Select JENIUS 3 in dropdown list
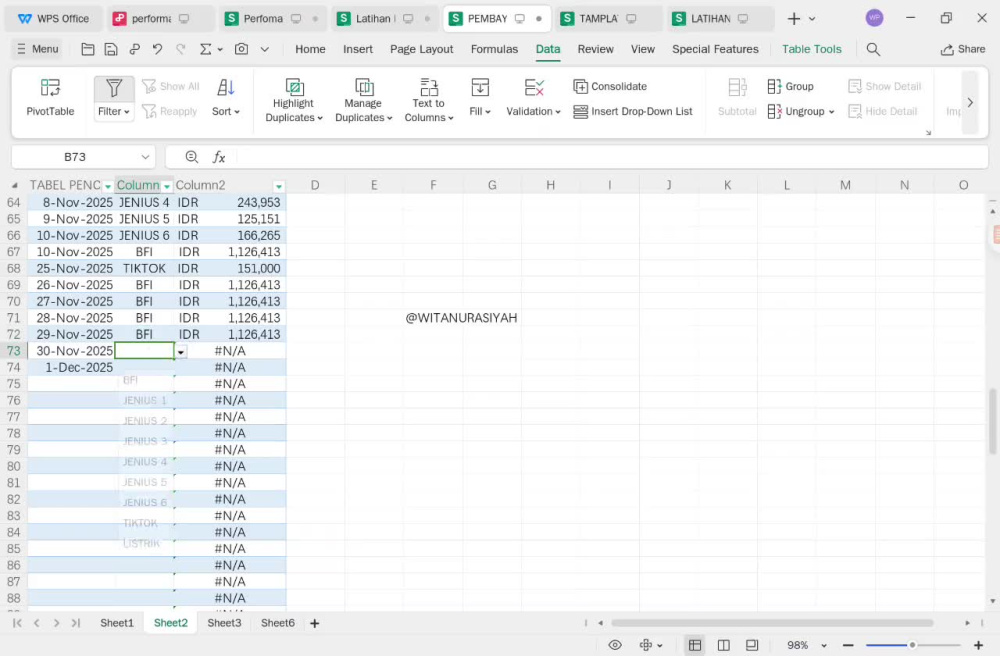The image size is (1000, 656). [x=145, y=441]
